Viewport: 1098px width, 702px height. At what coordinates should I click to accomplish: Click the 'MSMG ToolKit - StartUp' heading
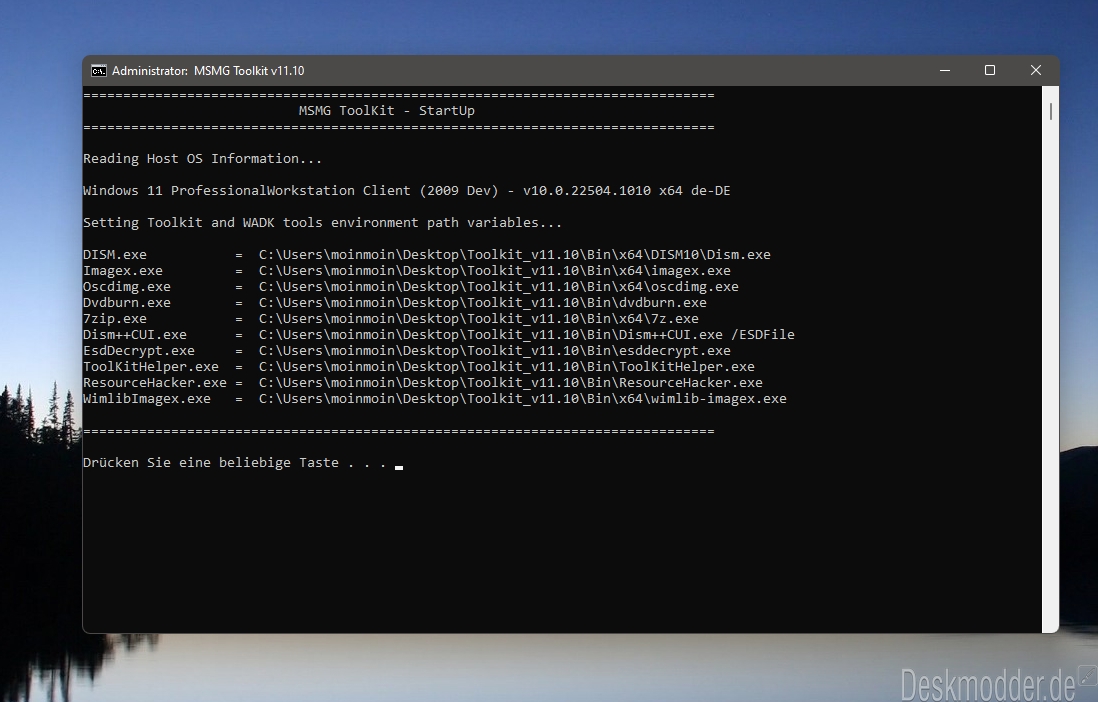coord(387,111)
